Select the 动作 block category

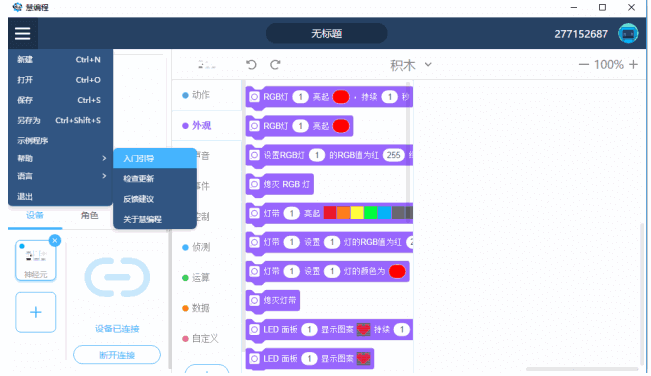206,95
